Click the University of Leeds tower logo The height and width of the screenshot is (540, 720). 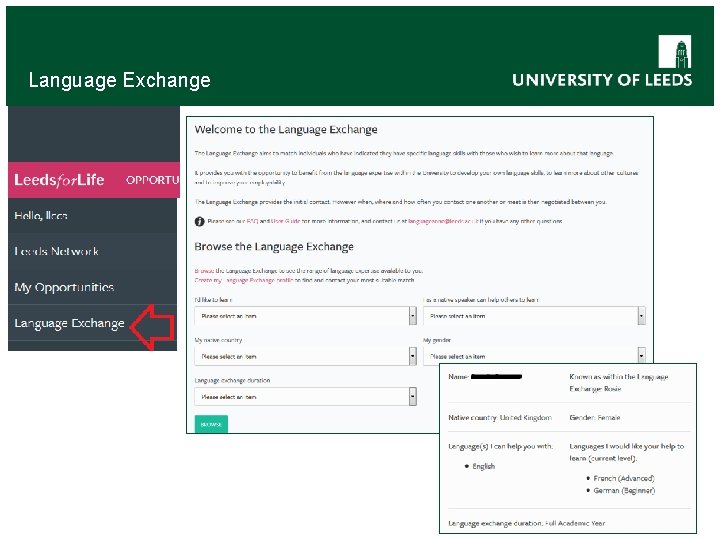coord(674,52)
